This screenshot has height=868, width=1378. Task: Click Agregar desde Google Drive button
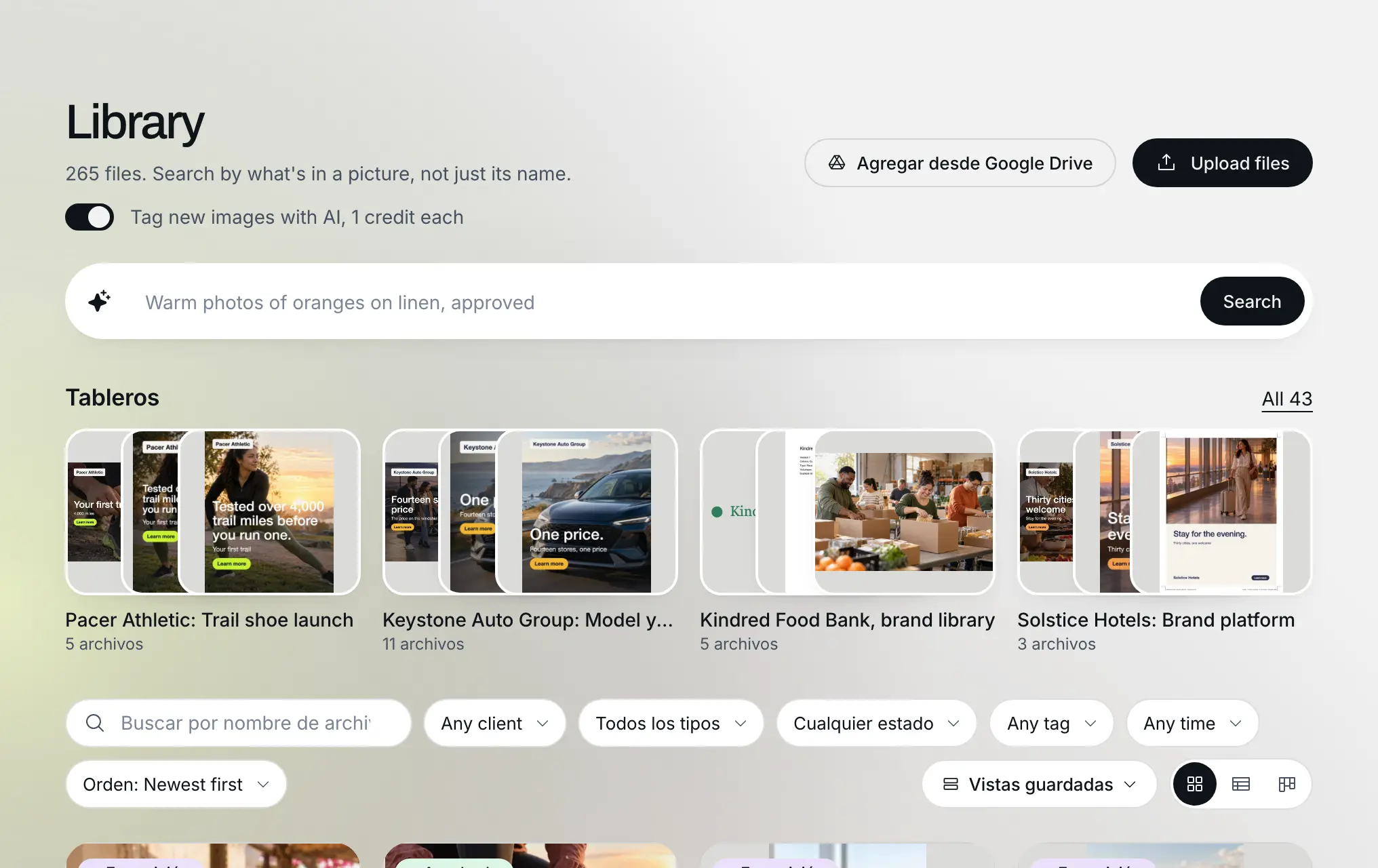[x=960, y=163]
